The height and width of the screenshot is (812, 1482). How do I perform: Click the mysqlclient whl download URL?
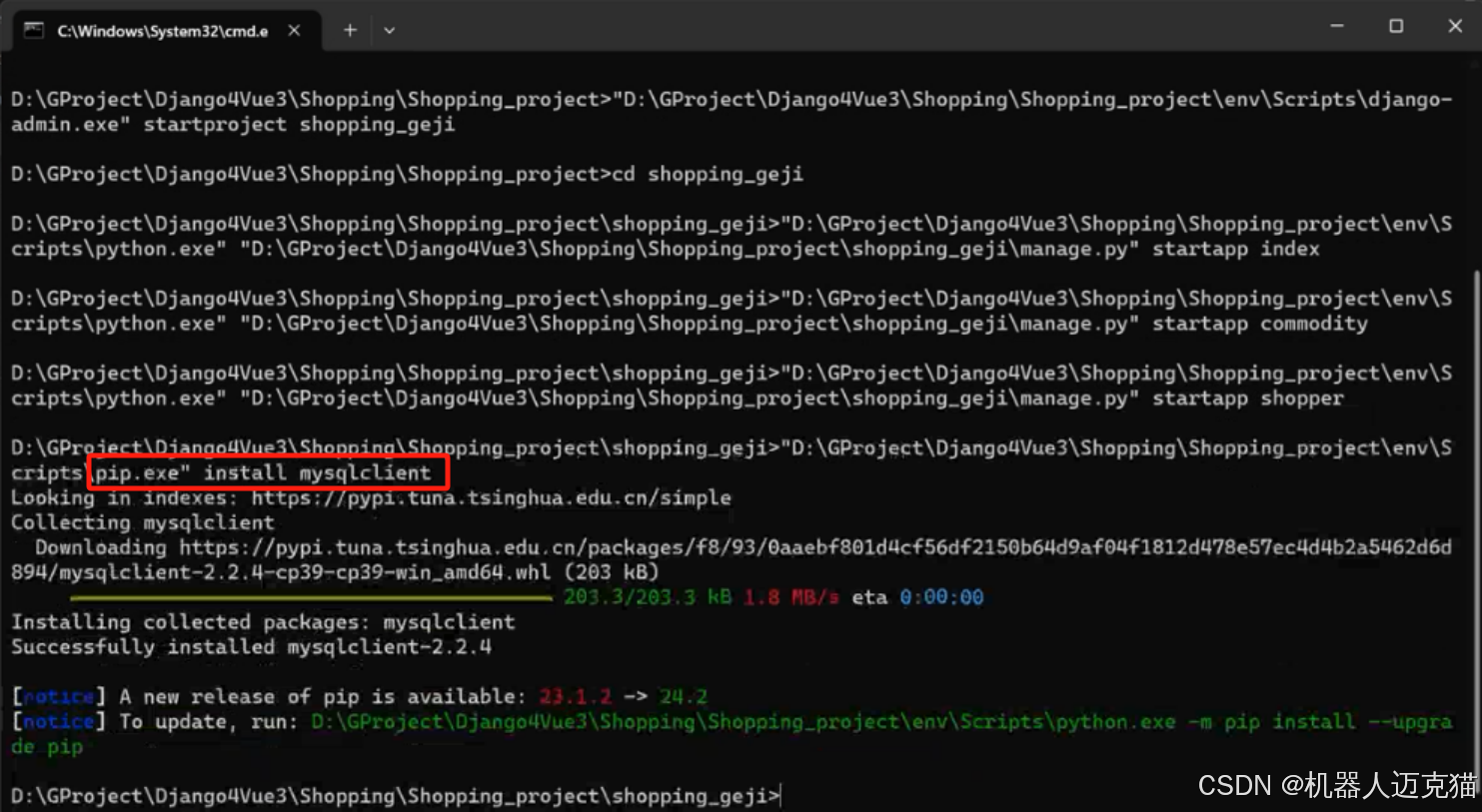pyautogui.click(x=731, y=559)
